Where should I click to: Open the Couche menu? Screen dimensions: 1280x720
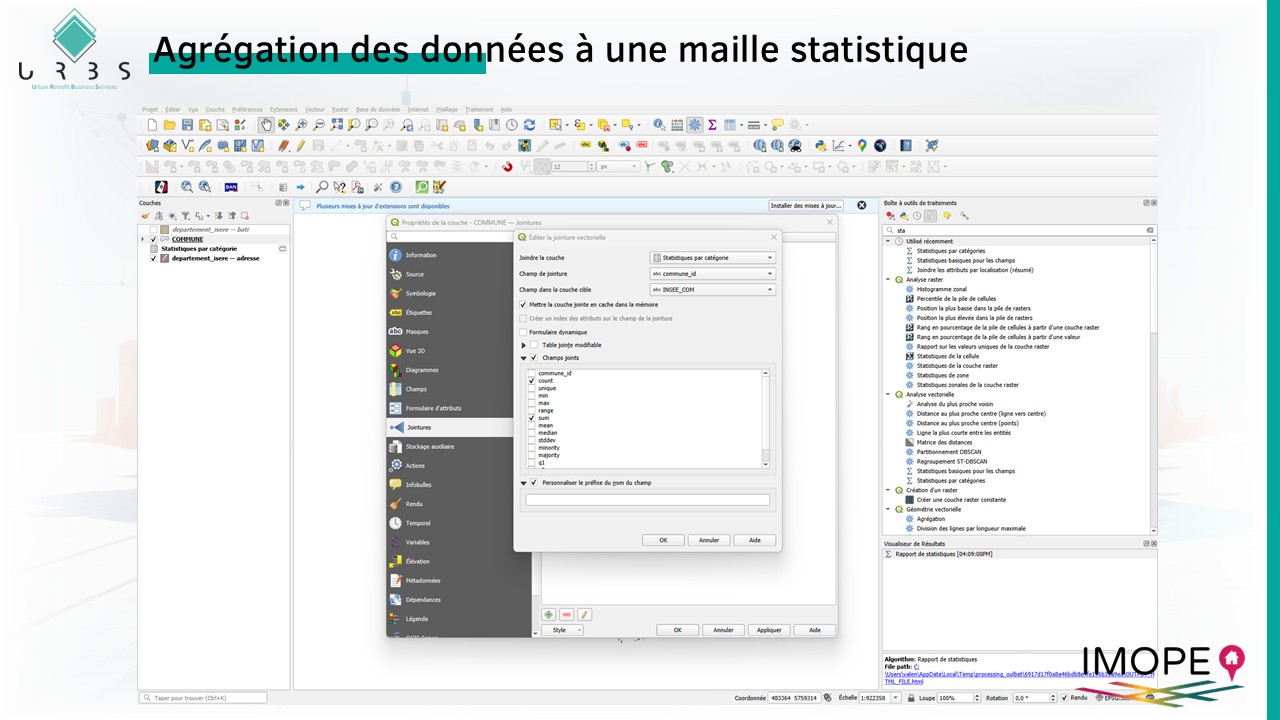[215, 109]
